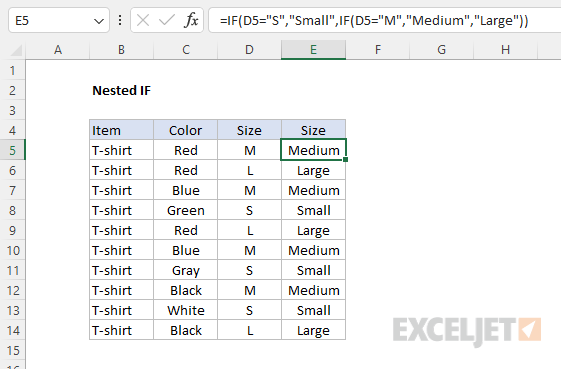561x369 pixels.
Task: Click the 'Nested IF' title cell
Action: pyautogui.click(x=121, y=91)
